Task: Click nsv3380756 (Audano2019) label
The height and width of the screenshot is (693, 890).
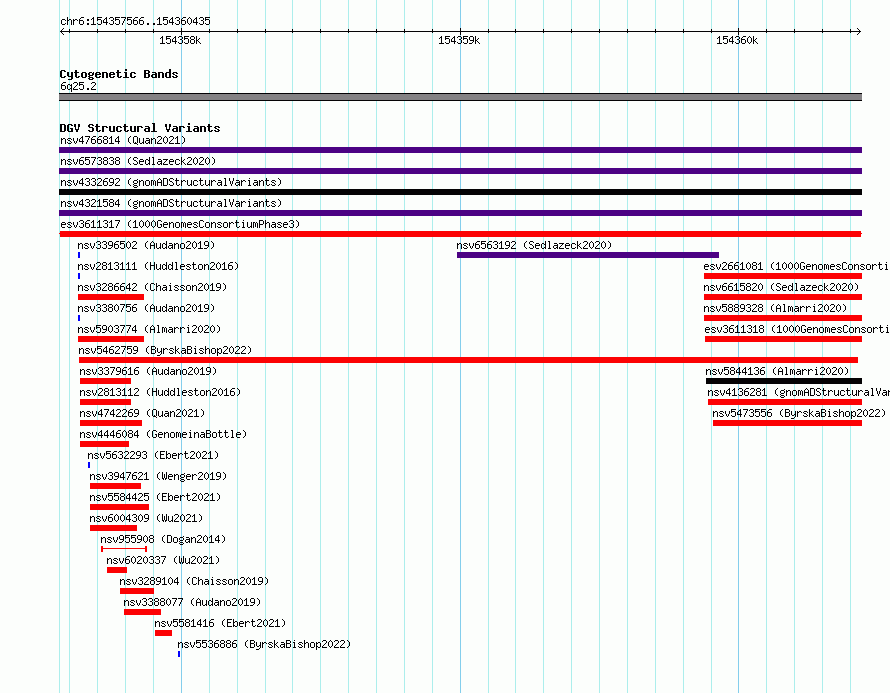Action: tap(146, 308)
